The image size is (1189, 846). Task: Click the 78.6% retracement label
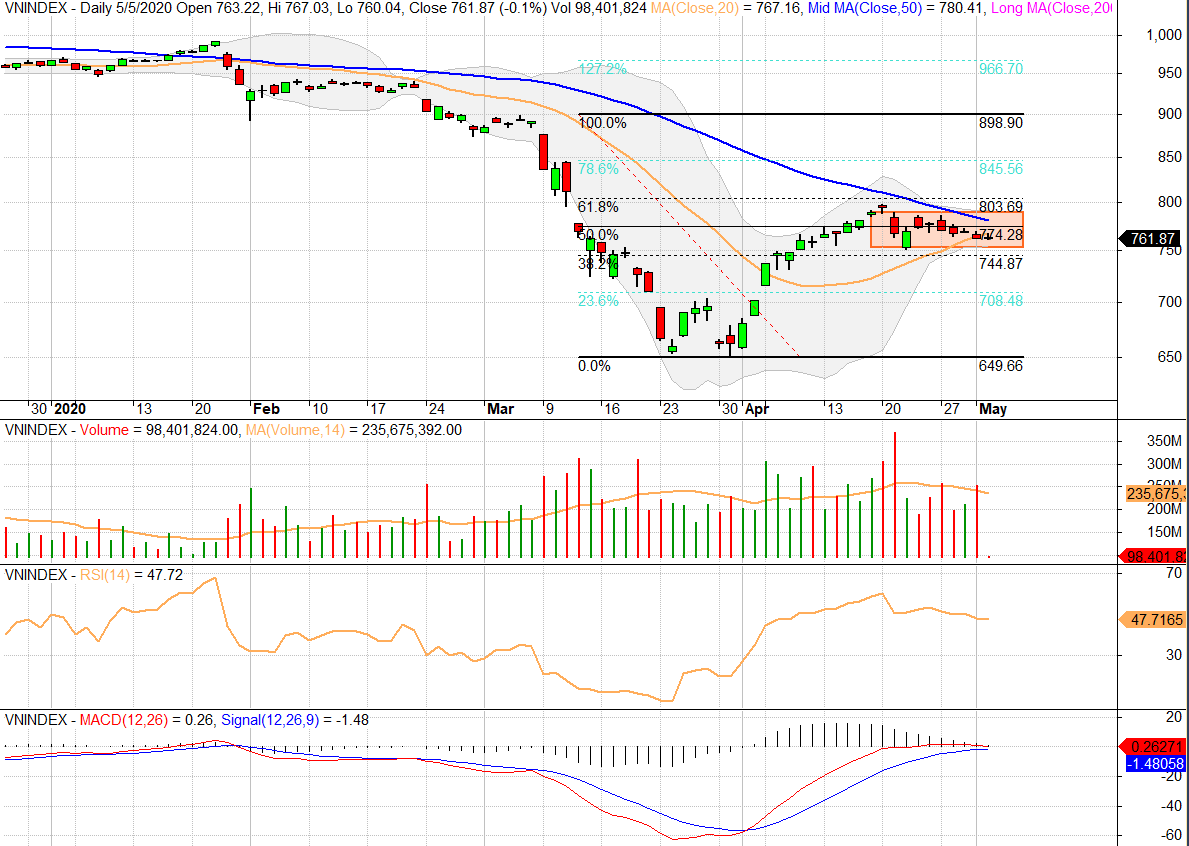(x=598, y=169)
